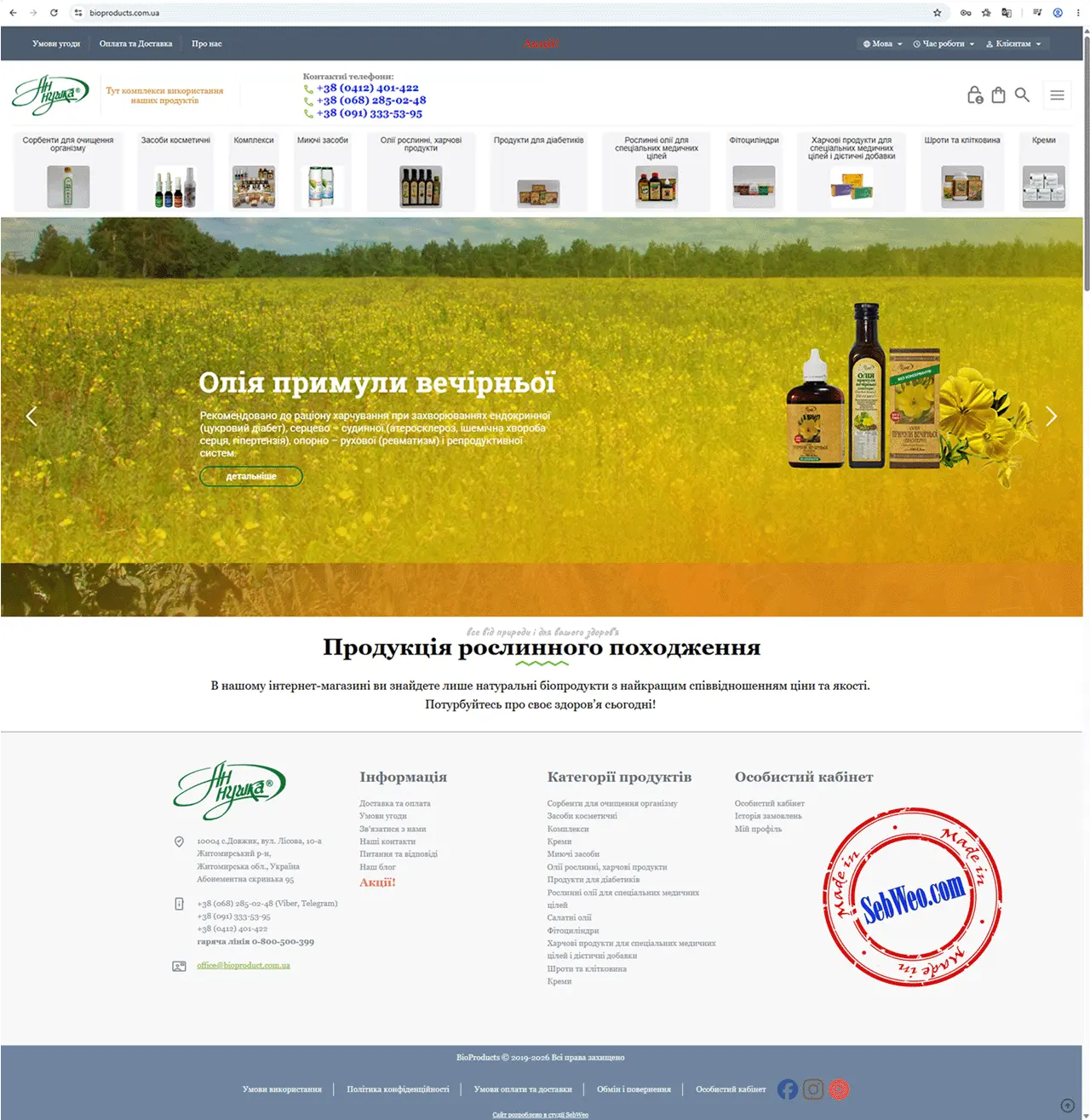Click the phone icon beside footer numbers
This screenshot has height=1120, width=1090.
[179, 904]
